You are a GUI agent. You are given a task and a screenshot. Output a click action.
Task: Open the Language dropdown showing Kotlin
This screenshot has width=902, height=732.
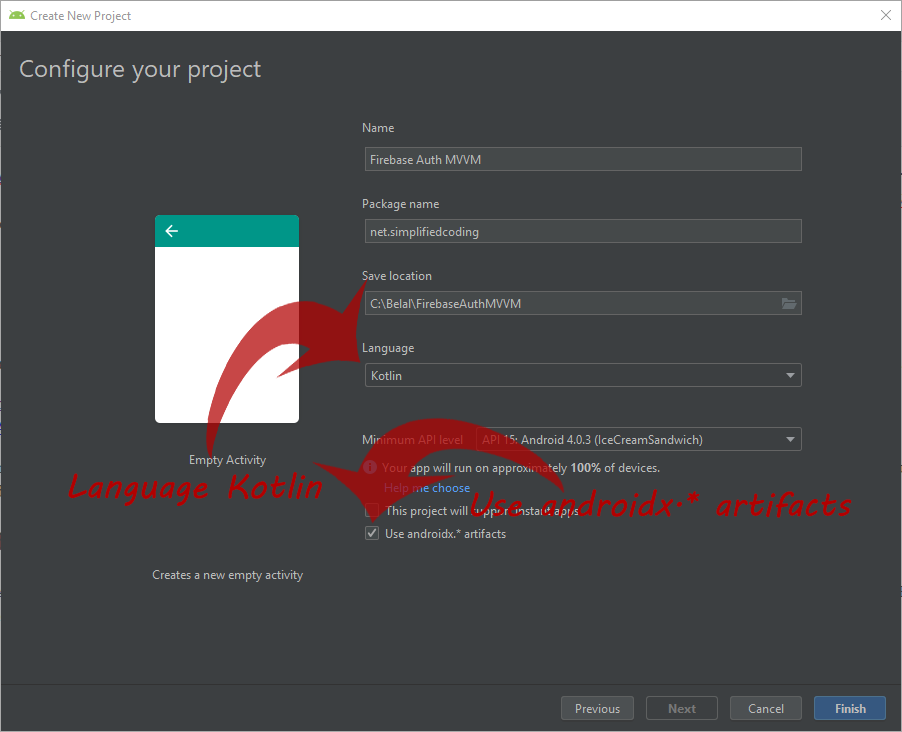583,375
